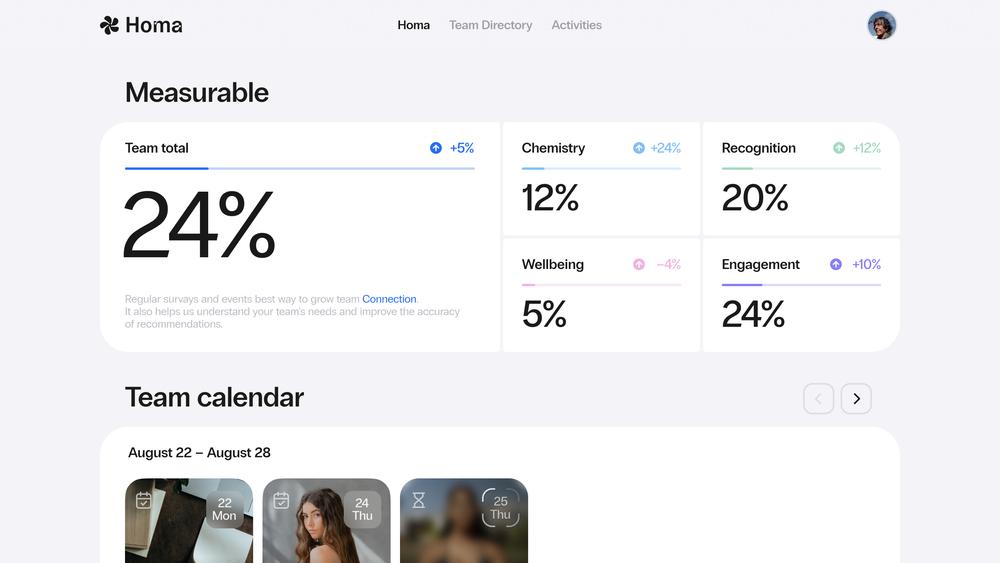The height and width of the screenshot is (563, 1000).
Task: Click the Team total progress bar
Action: [300, 168]
